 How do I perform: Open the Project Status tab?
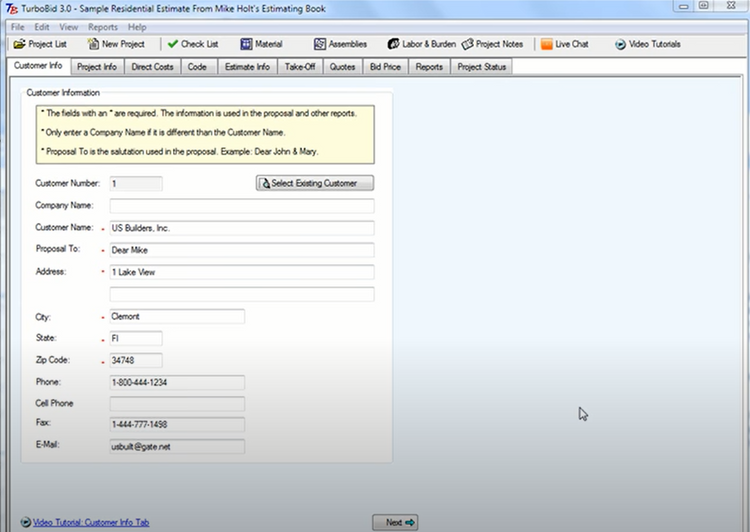click(x=482, y=67)
